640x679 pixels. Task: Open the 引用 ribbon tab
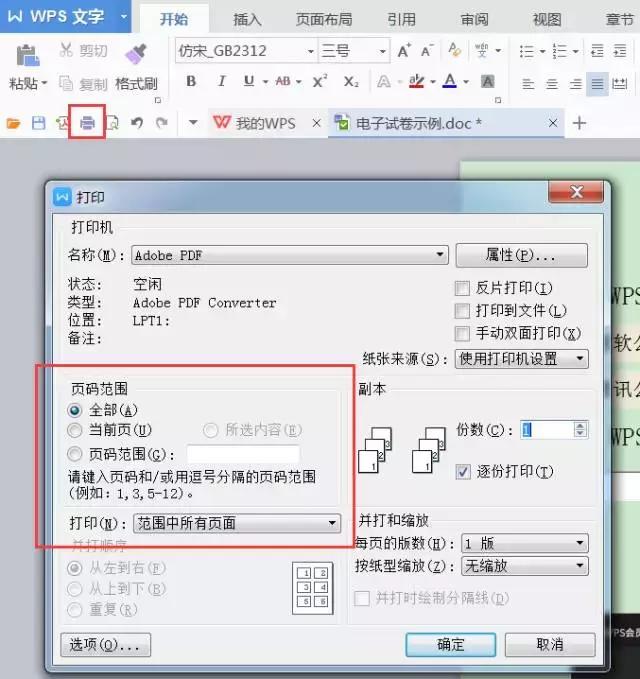tap(401, 19)
